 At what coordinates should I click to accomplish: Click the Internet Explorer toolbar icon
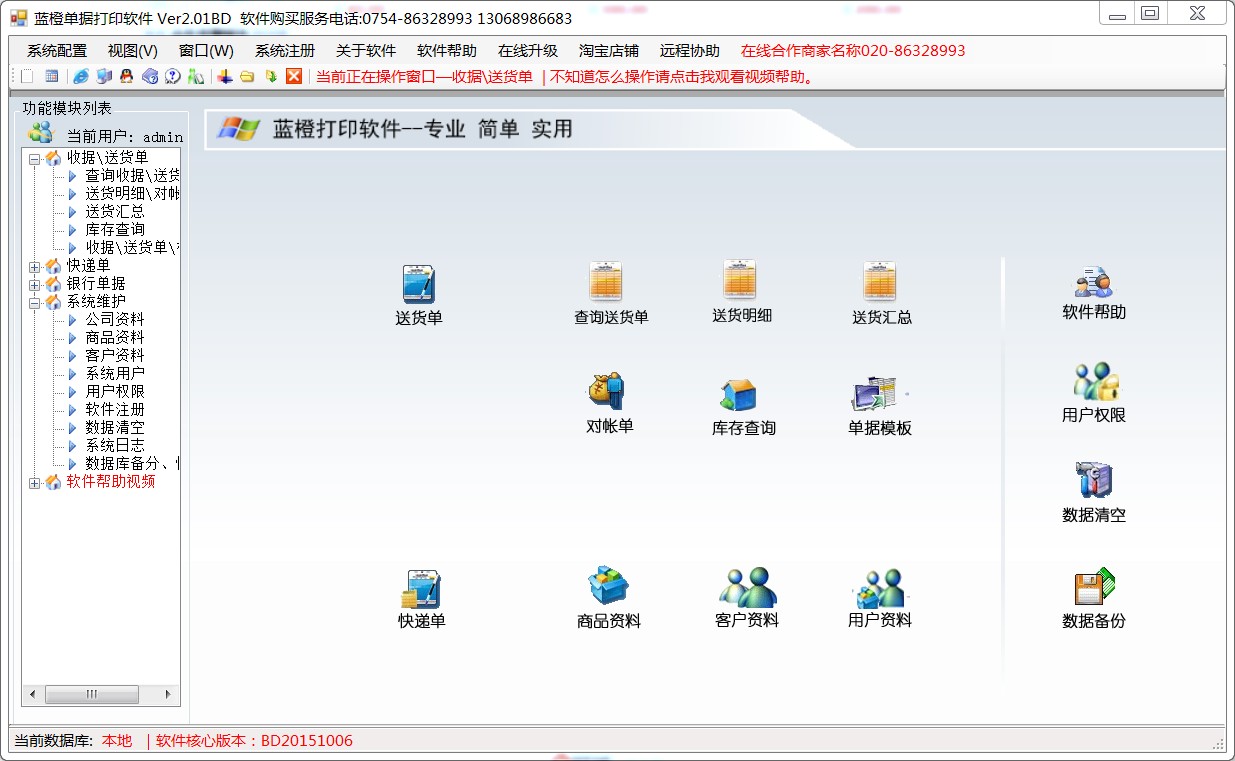[x=81, y=76]
